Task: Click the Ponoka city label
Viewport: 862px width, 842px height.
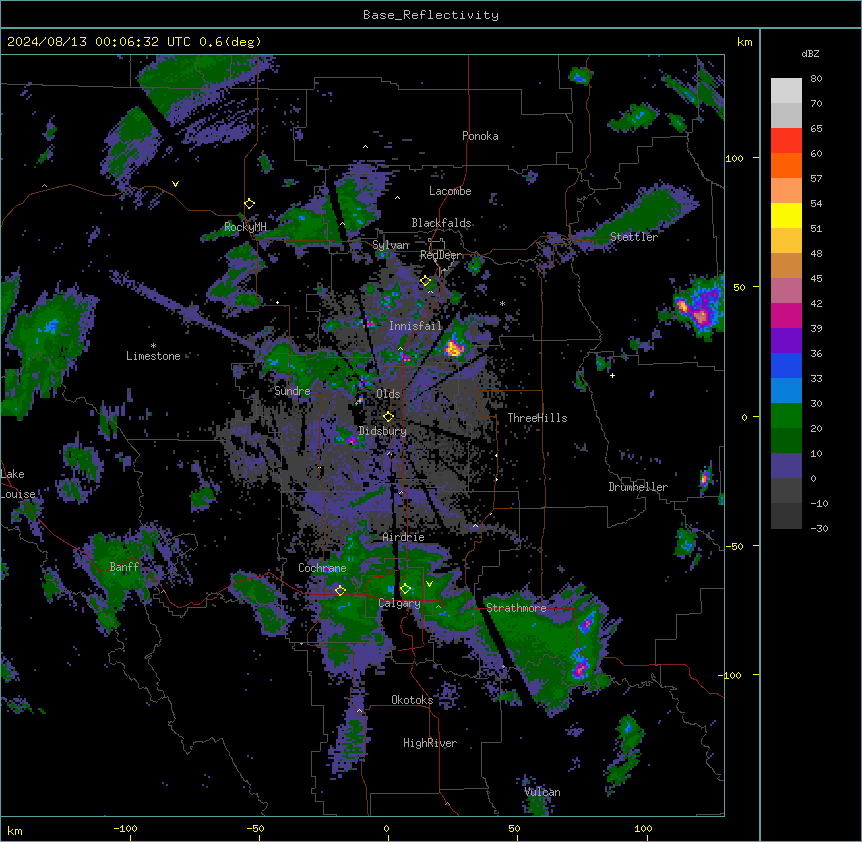Action: [480, 136]
